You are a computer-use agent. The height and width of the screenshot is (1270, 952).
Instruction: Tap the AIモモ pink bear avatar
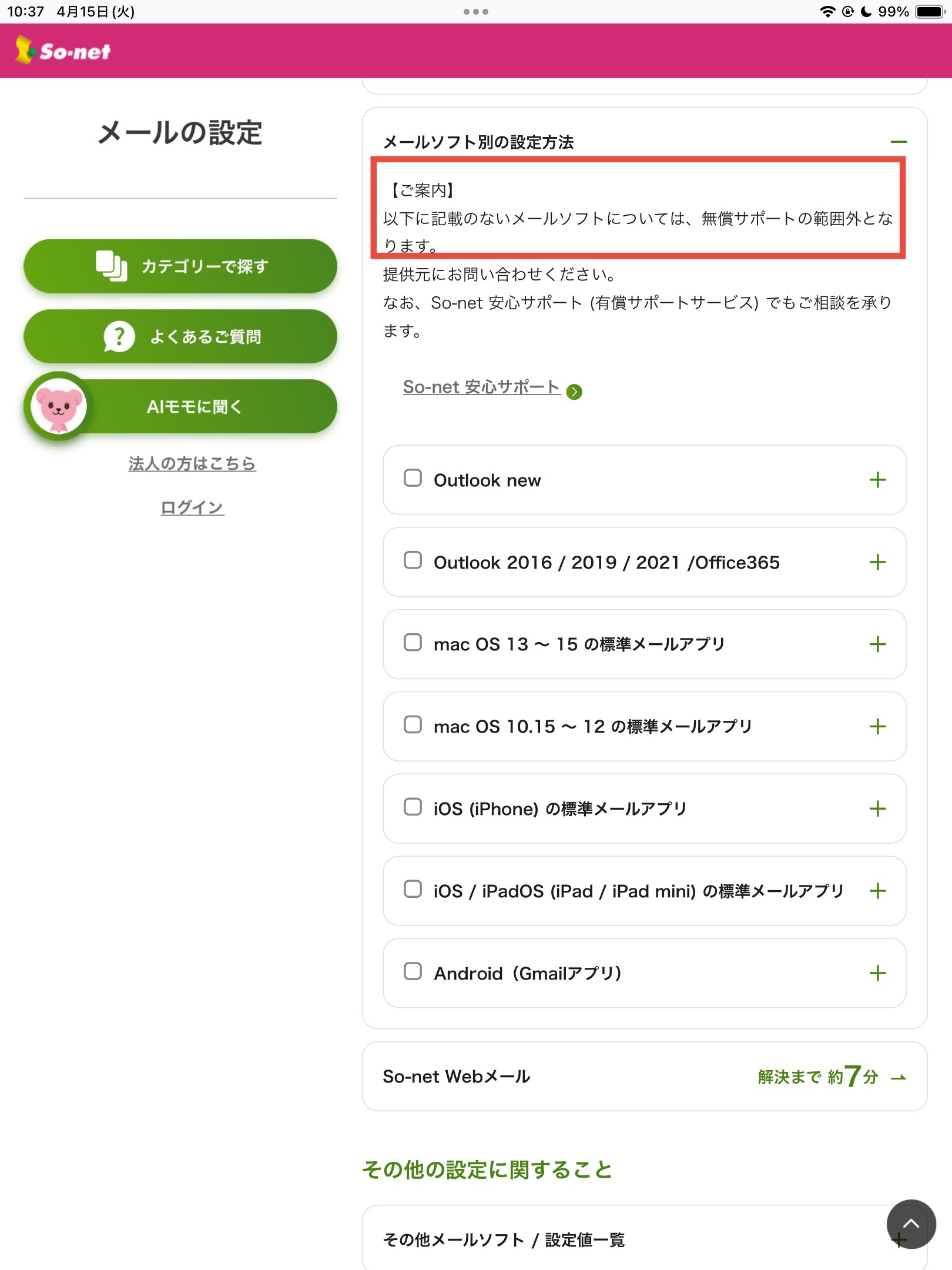58,407
